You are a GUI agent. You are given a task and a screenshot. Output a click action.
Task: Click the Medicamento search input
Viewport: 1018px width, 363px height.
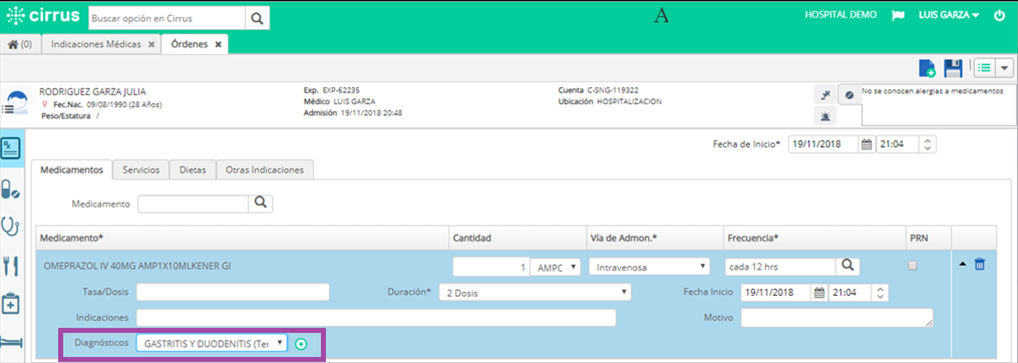[x=193, y=203]
